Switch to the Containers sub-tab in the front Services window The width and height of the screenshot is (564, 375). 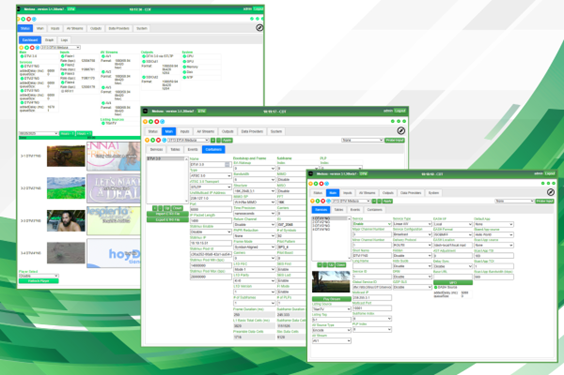click(374, 210)
